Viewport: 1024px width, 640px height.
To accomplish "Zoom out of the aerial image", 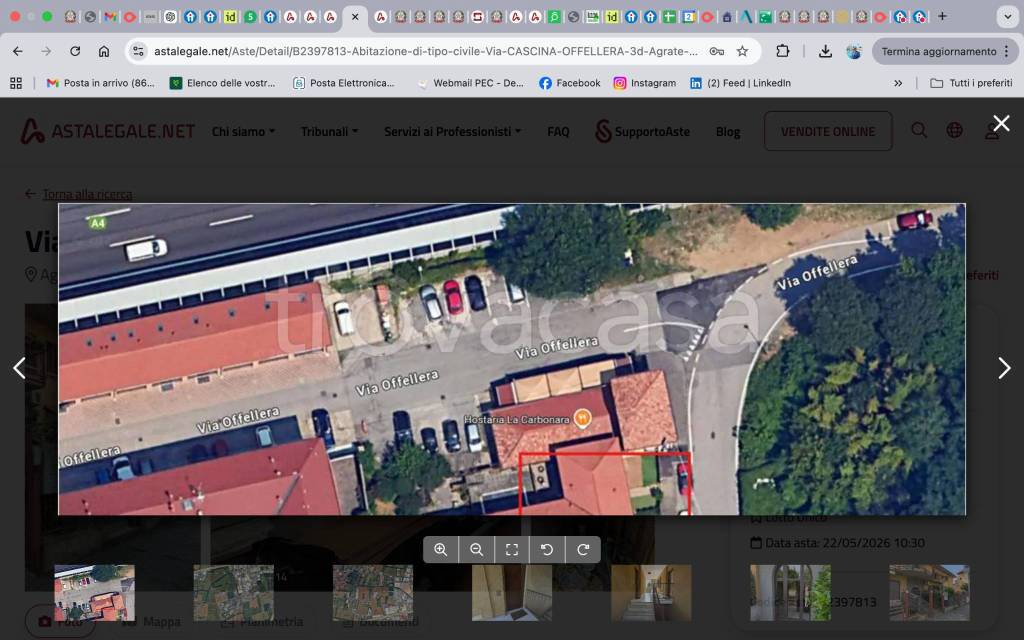I will [477, 550].
